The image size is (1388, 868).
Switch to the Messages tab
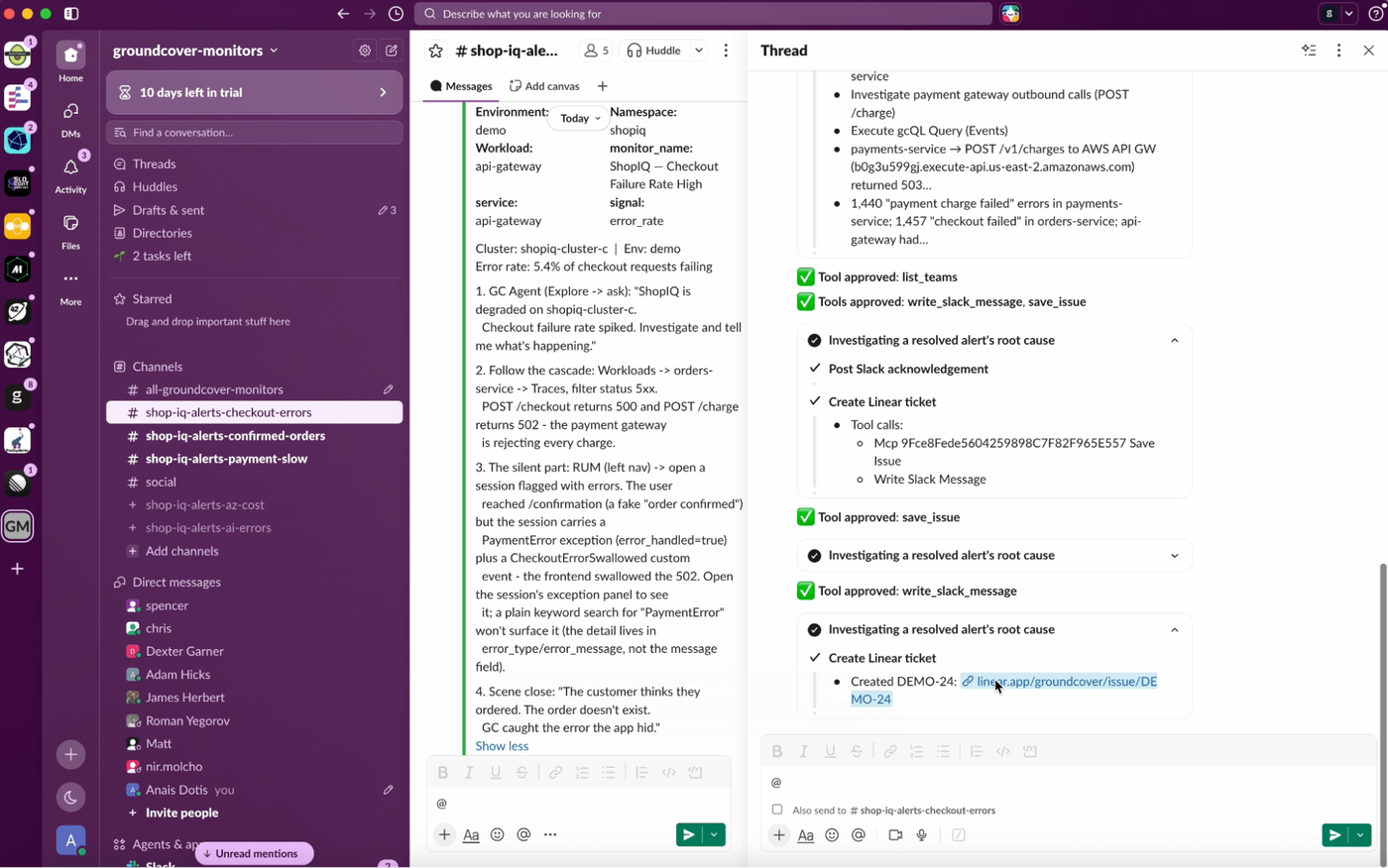[x=462, y=86]
